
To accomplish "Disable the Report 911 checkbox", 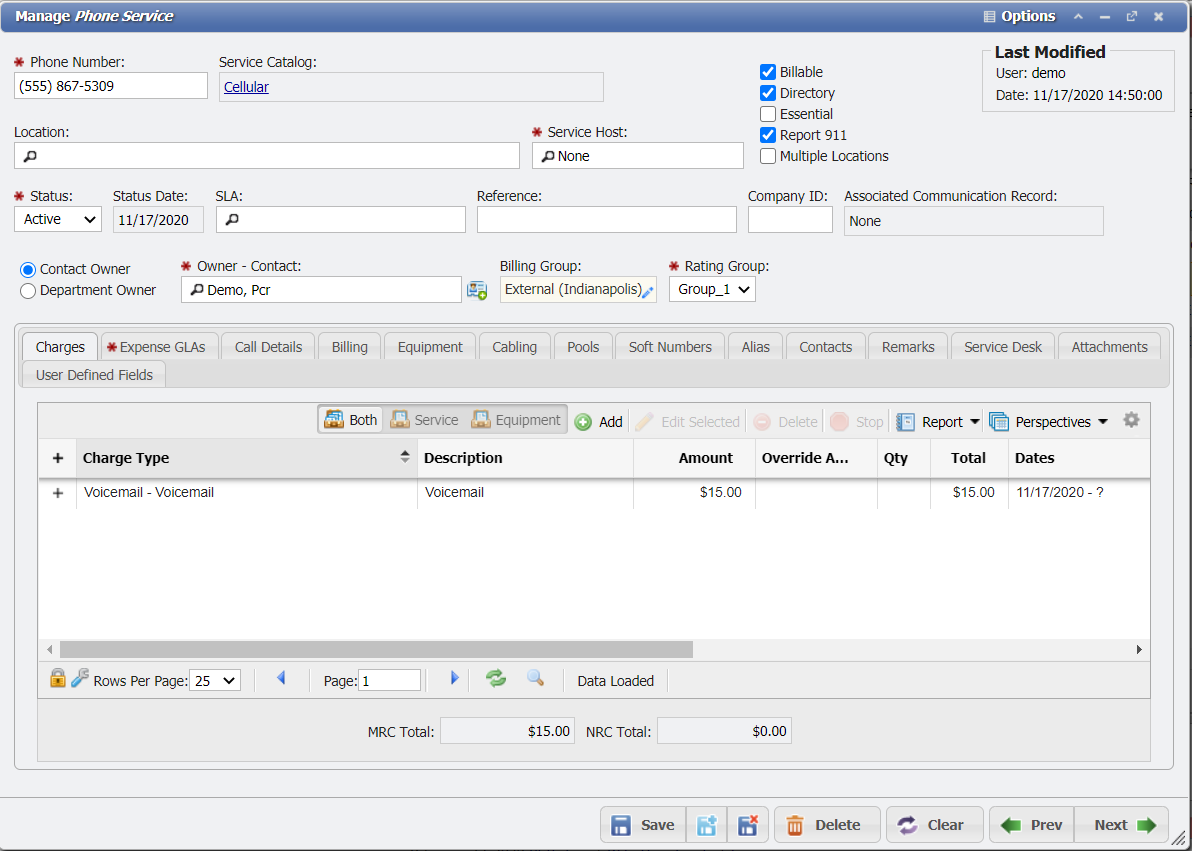I will pos(767,134).
